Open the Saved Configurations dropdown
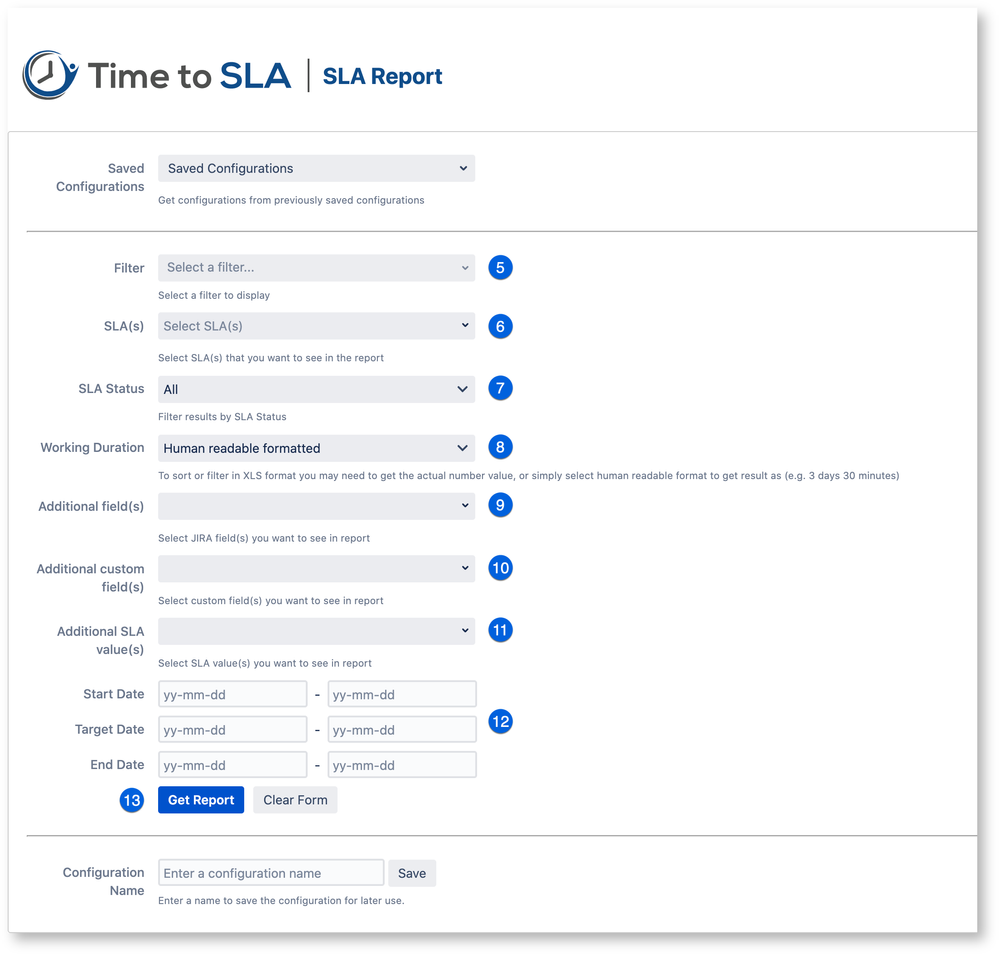The image size is (999, 955). click(x=316, y=168)
